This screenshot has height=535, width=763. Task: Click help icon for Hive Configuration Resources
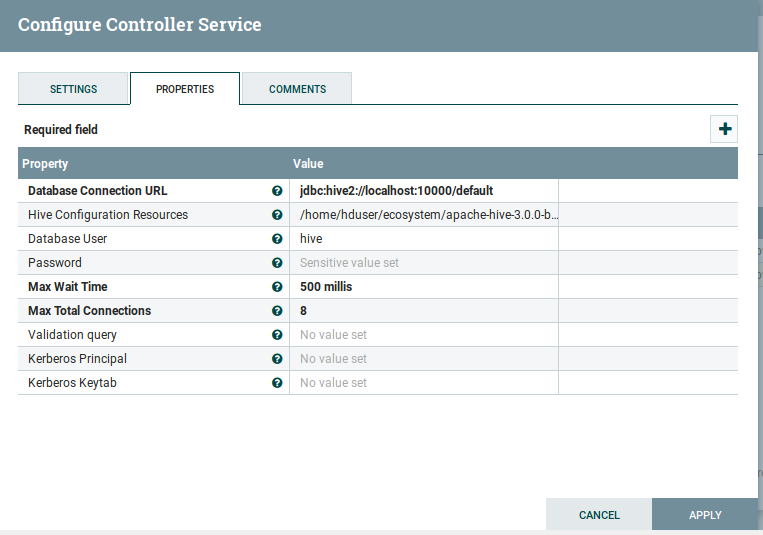pyautogui.click(x=277, y=215)
